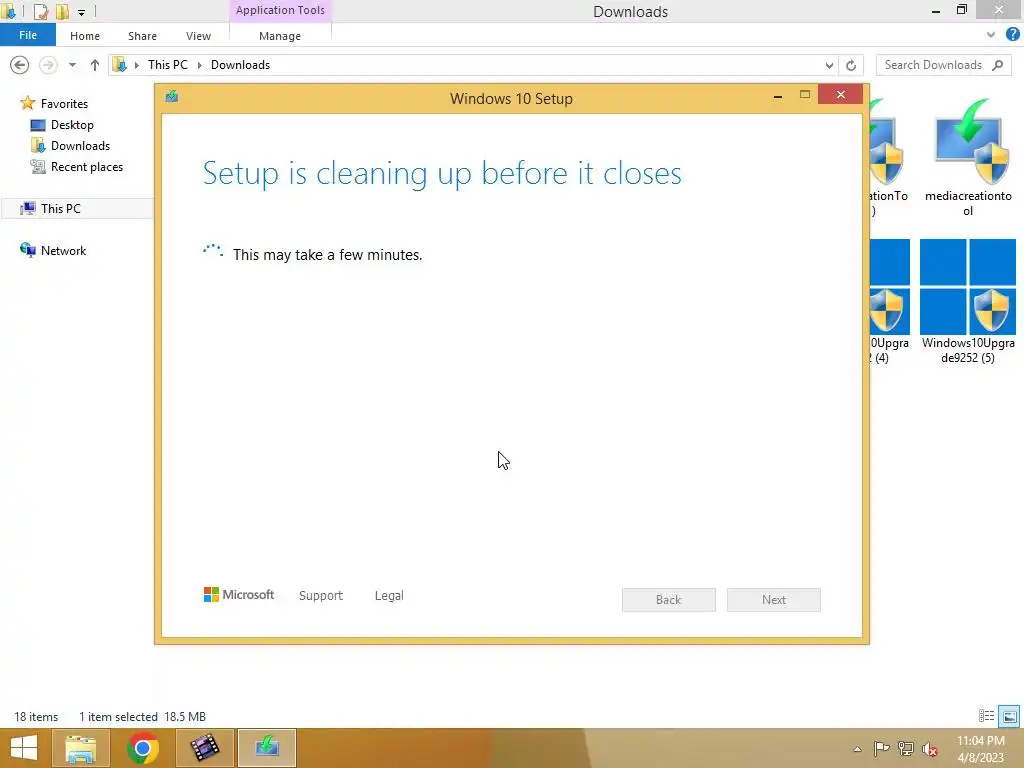Open the Manage ribbon tab
The height and width of the screenshot is (768, 1024).
[280, 36]
